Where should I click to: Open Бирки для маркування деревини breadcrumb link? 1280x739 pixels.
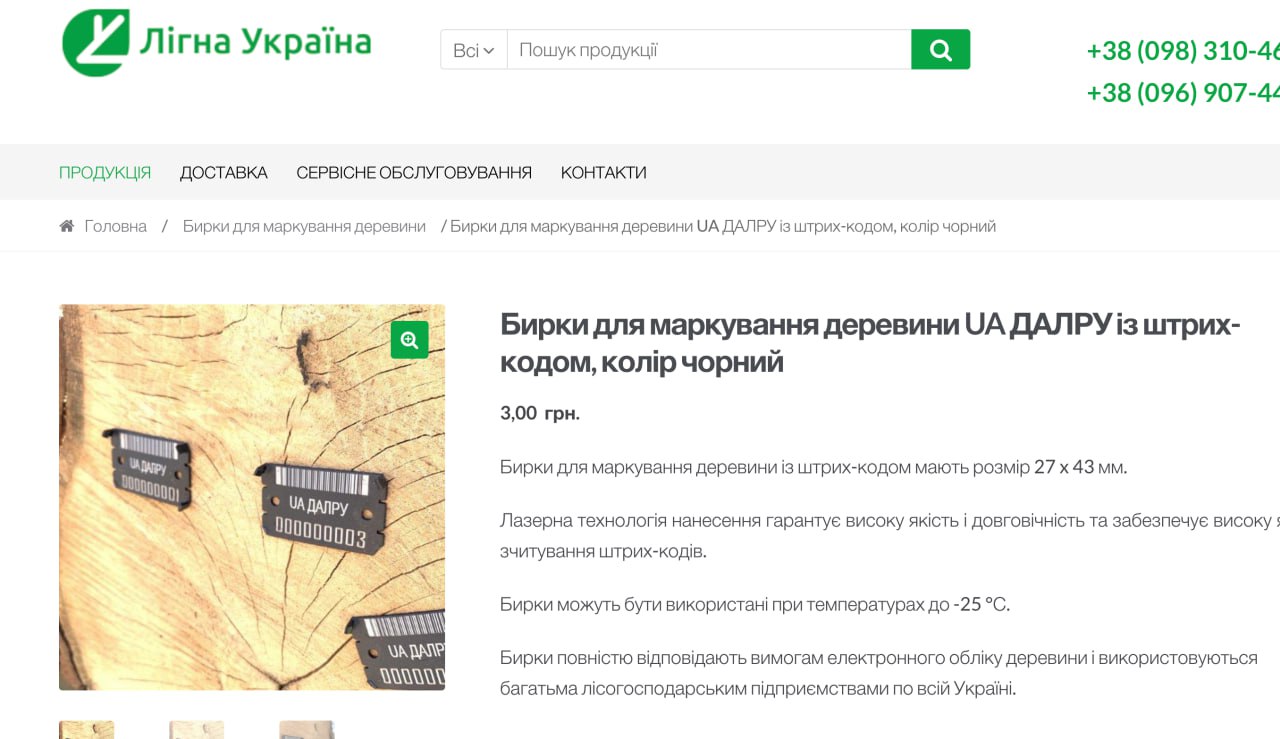click(304, 226)
